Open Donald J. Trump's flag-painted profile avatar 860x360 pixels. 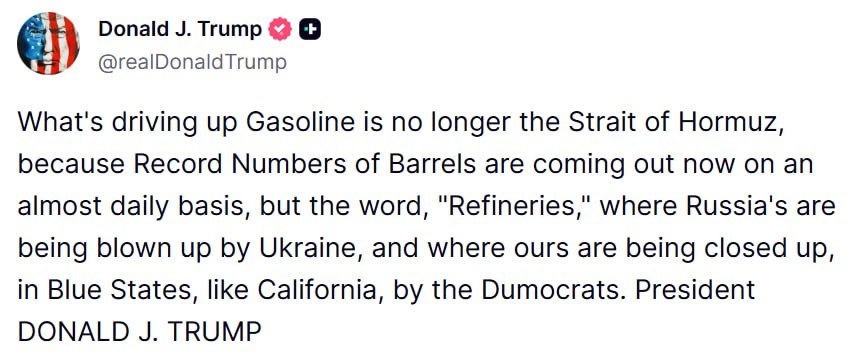coord(48,43)
